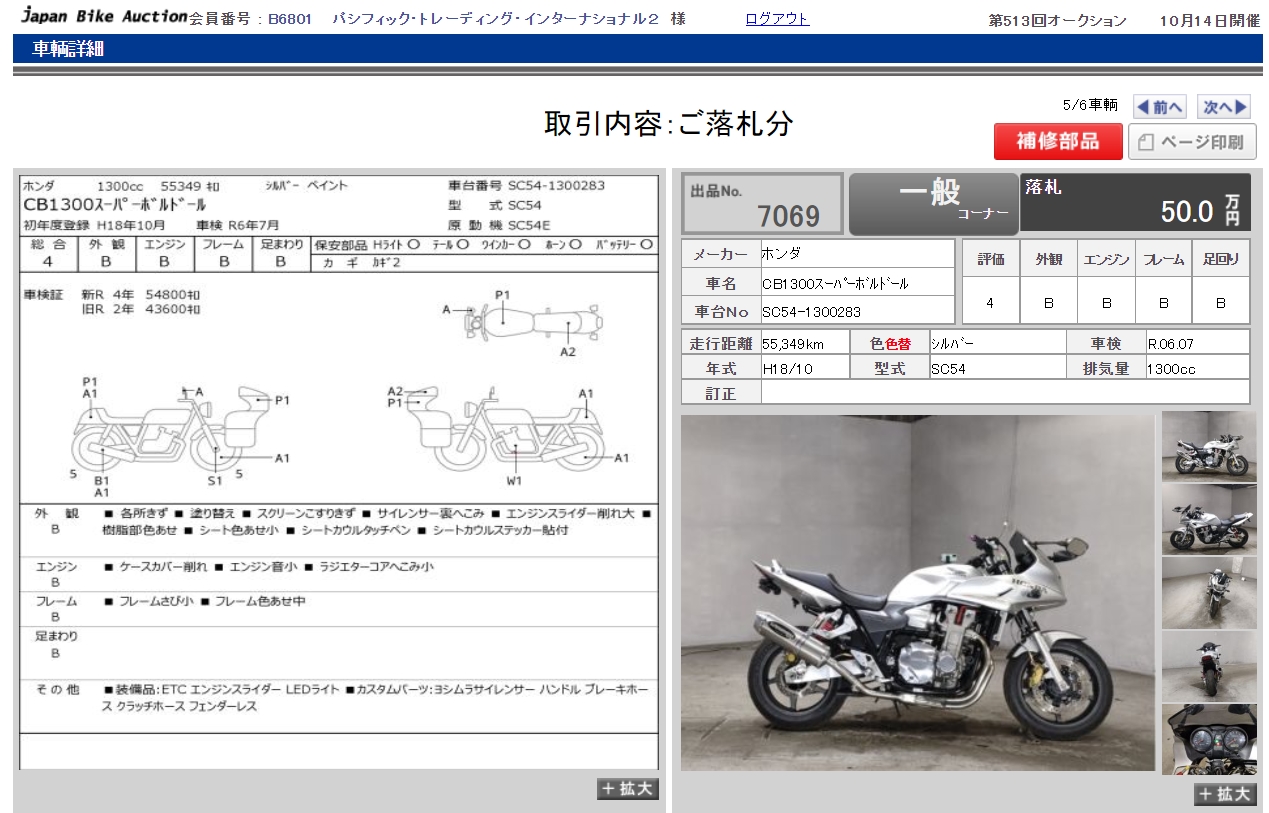Click the 車検 value R.06.07
The image size is (1269, 813).
pyautogui.click(x=1197, y=343)
